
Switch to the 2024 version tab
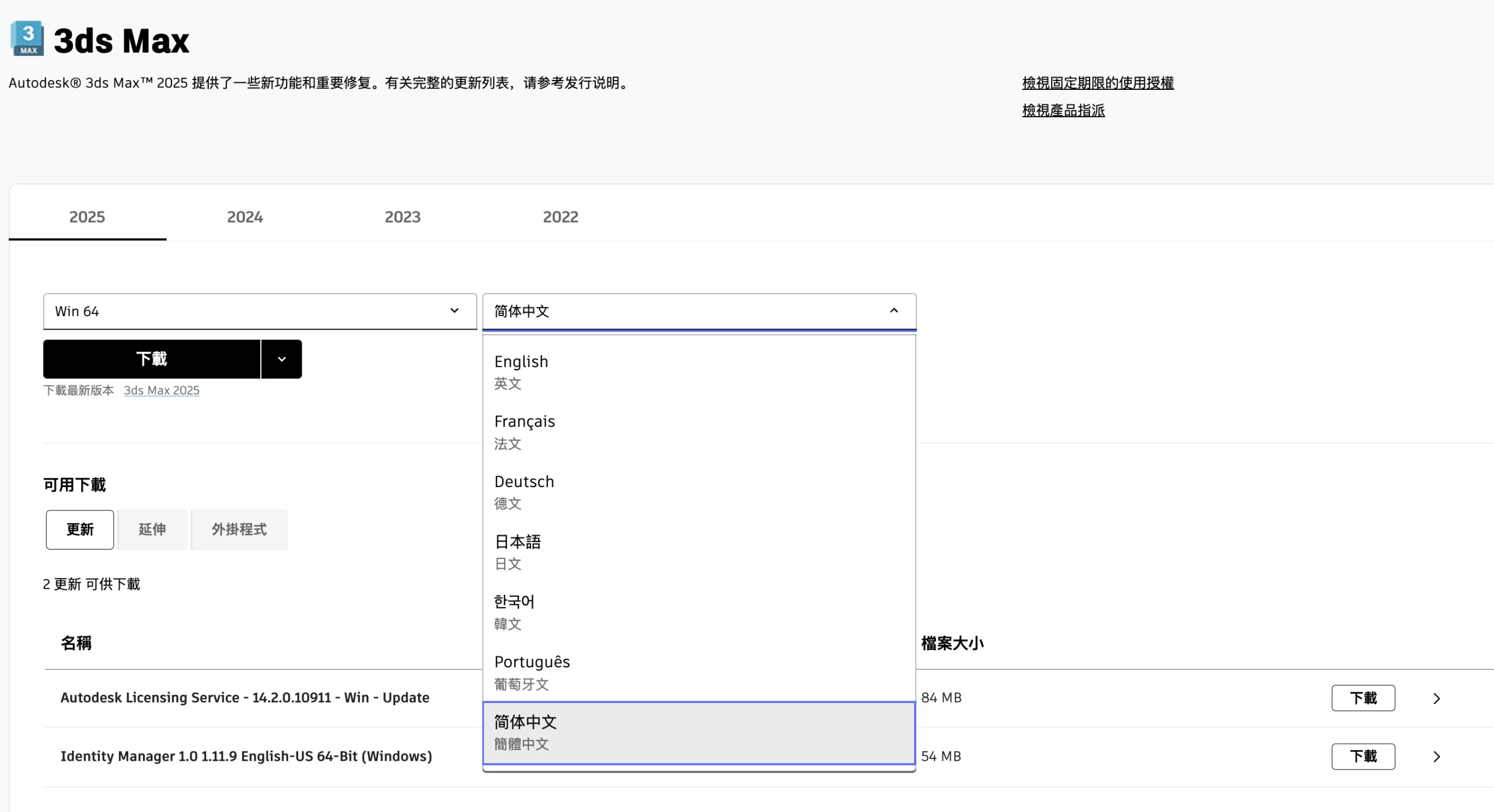pyautogui.click(x=245, y=217)
